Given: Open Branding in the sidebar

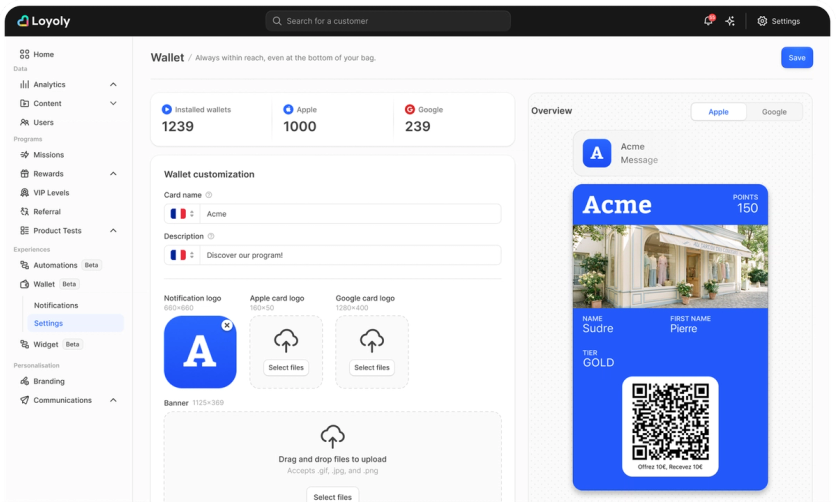Looking at the screenshot, I should [42, 382].
